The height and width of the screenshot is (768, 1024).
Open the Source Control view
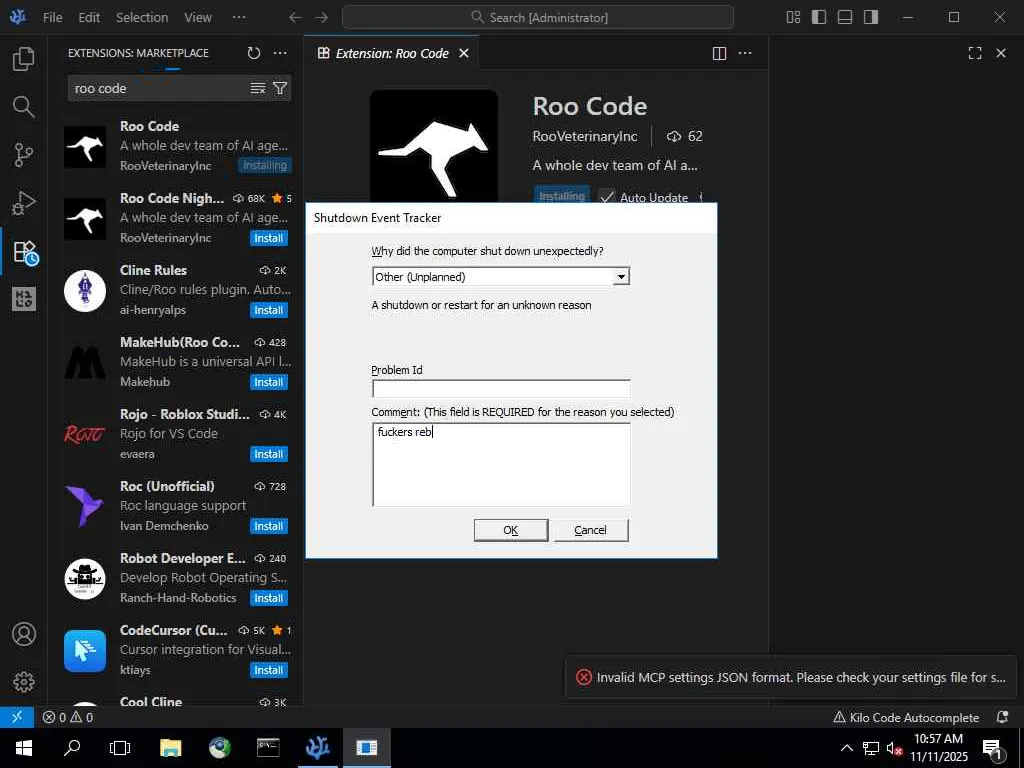(24, 155)
